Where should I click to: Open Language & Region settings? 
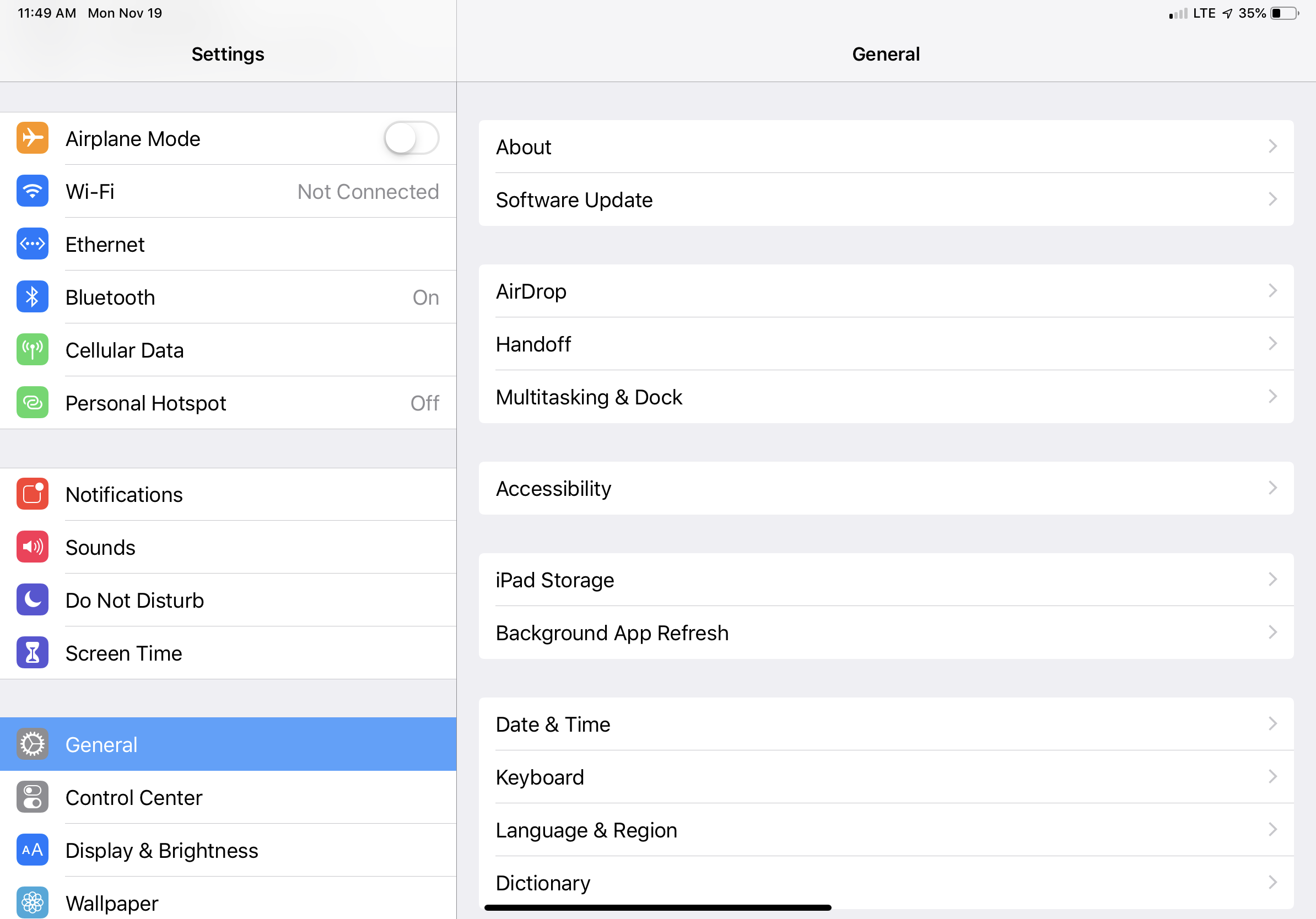pyautogui.click(x=886, y=830)
